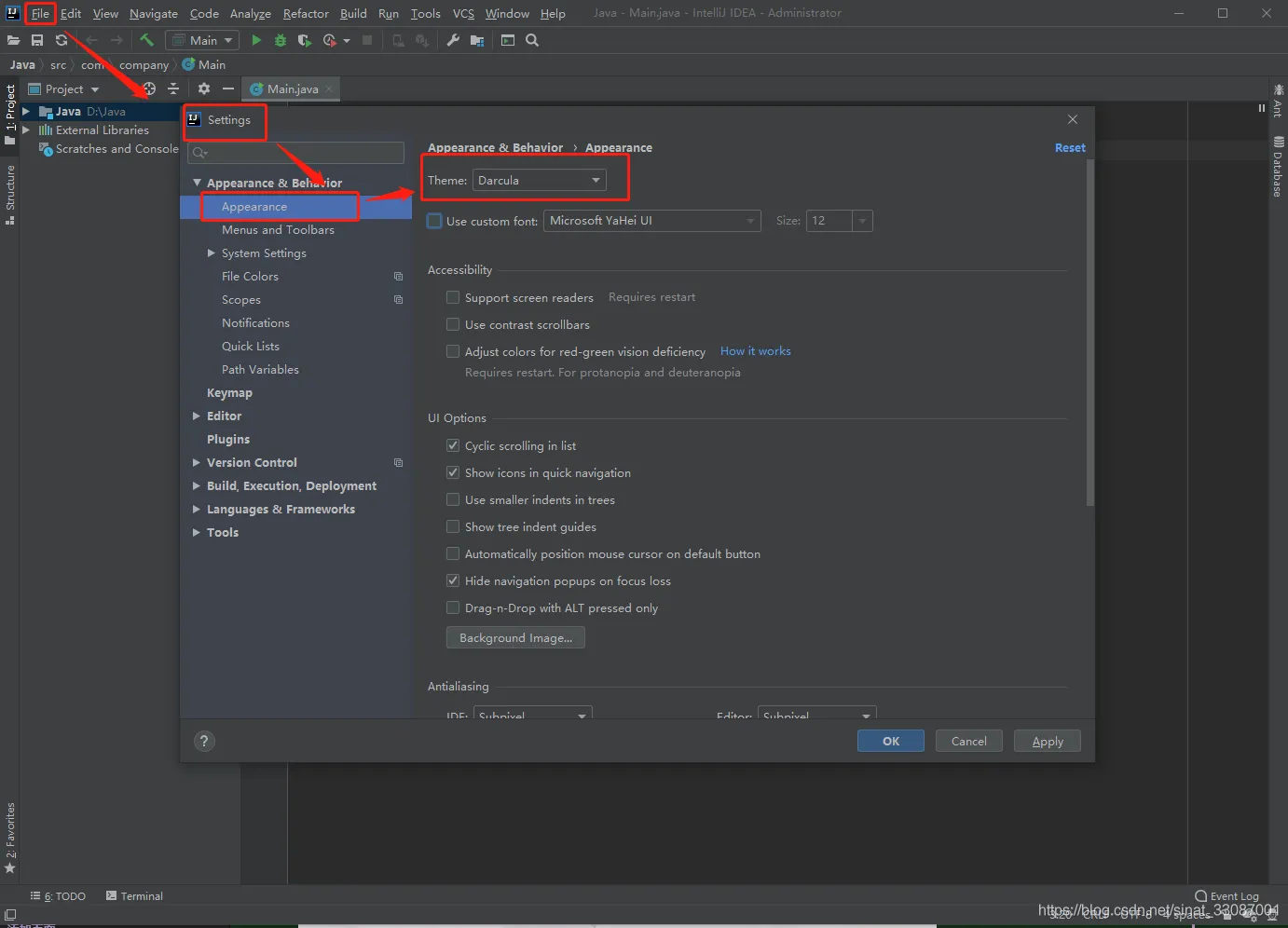Click the Open folder toolbar icon

coord(13,40)
